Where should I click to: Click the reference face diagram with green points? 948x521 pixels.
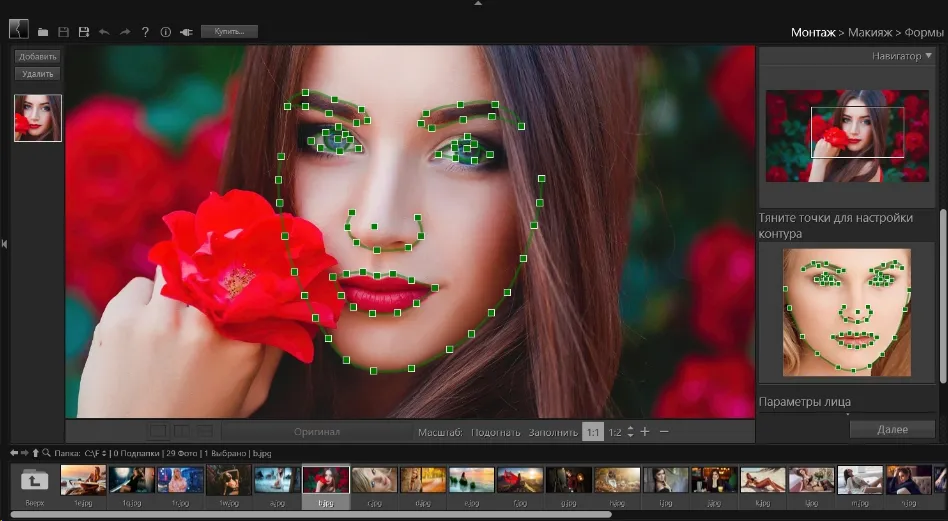pos(847,312)
